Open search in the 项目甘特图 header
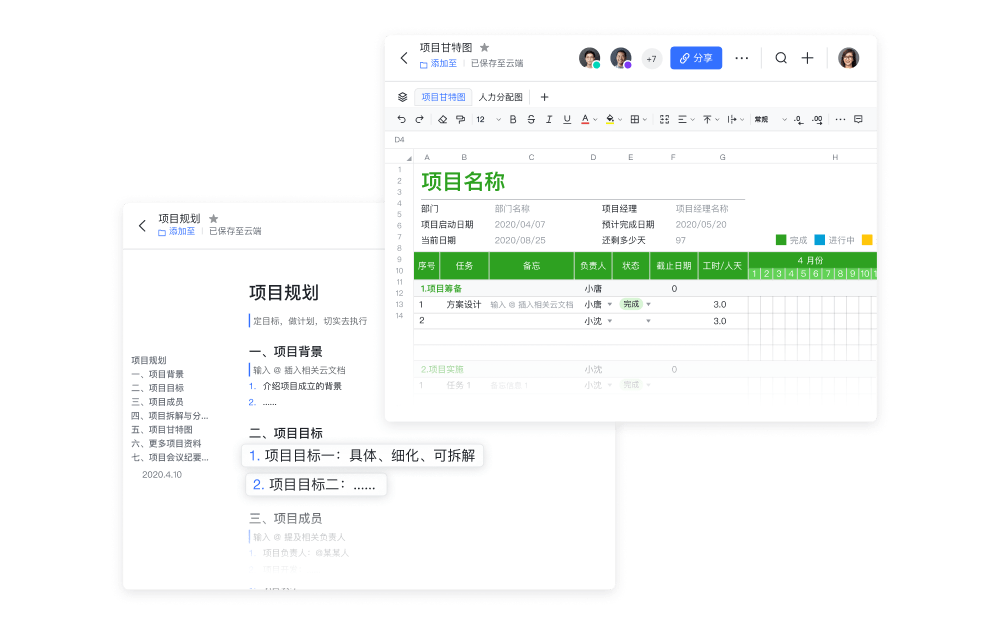Viewport: 1000px width, 624px height. (781, 58)
